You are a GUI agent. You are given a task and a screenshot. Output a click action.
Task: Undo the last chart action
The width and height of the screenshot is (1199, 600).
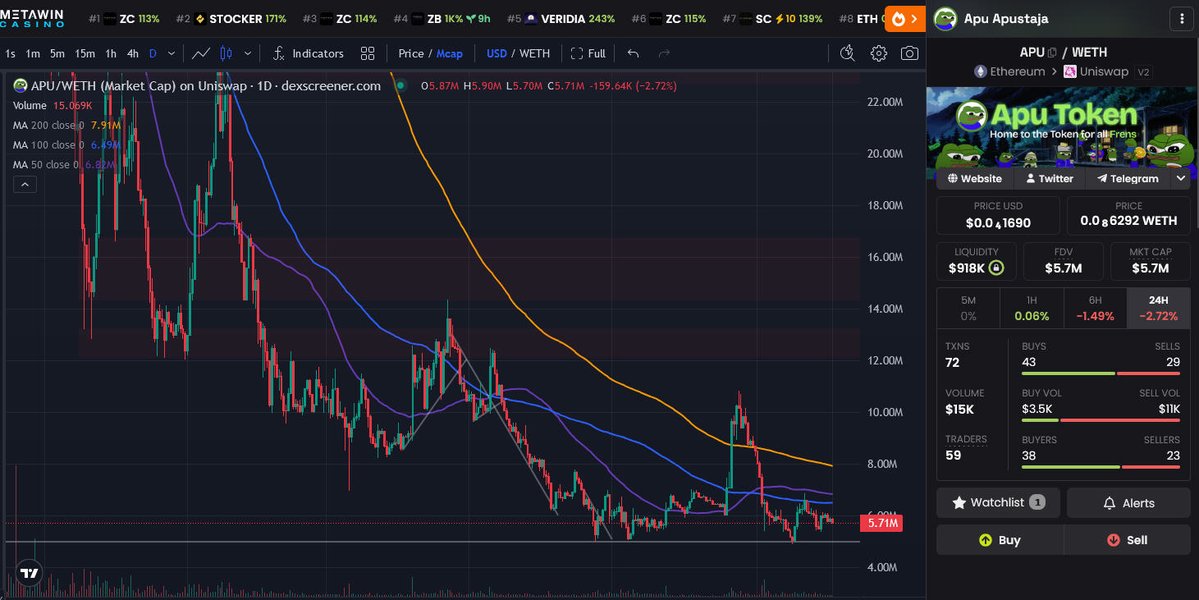(633, 54)
